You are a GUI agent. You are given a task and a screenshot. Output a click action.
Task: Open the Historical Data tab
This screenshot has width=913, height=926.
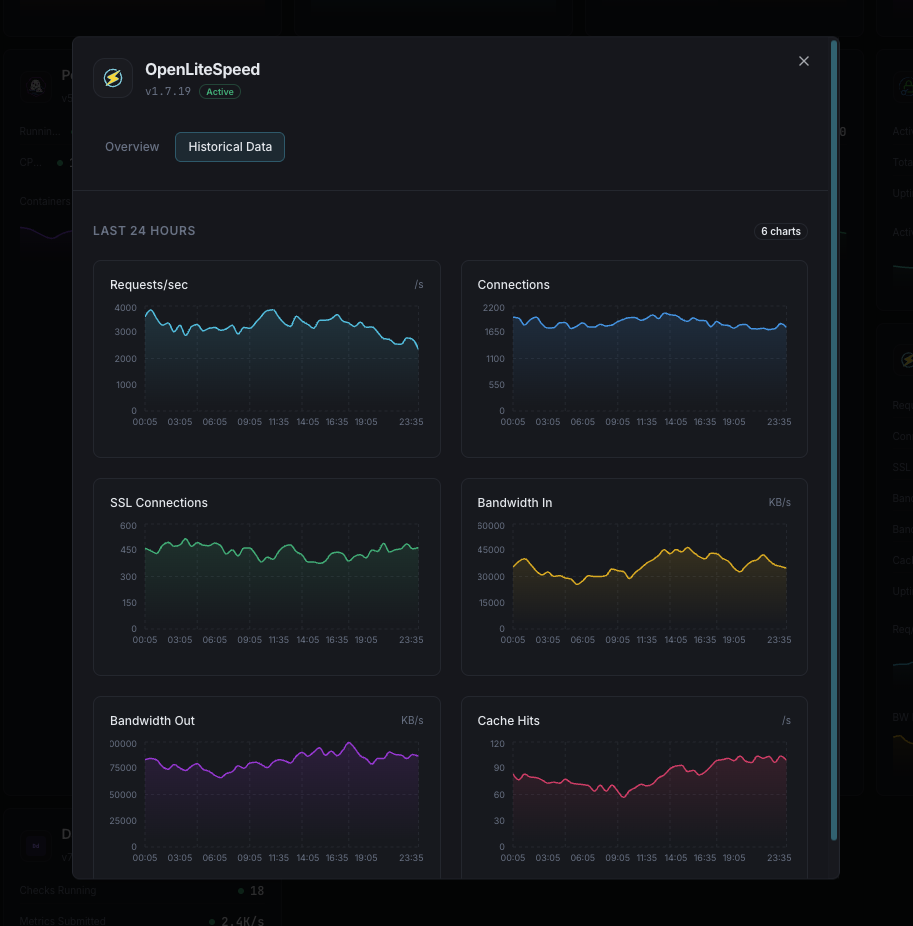229,146
